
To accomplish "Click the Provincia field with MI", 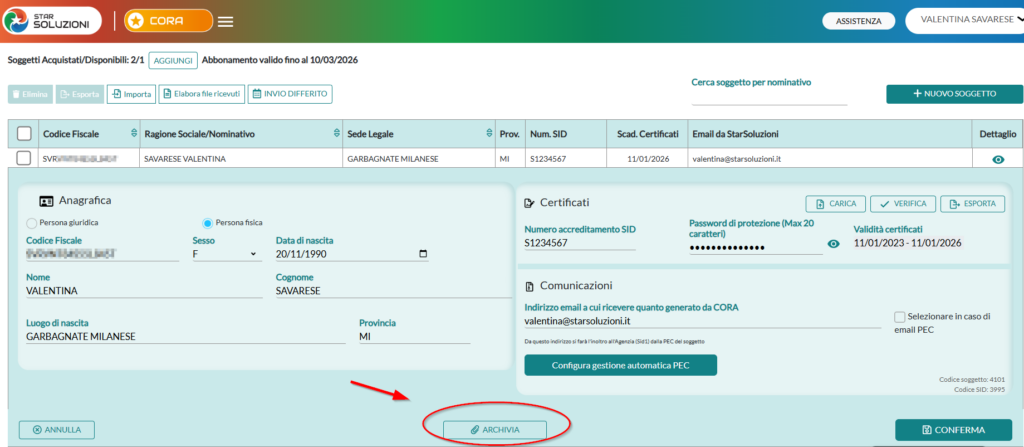I will tap(415, 336).
